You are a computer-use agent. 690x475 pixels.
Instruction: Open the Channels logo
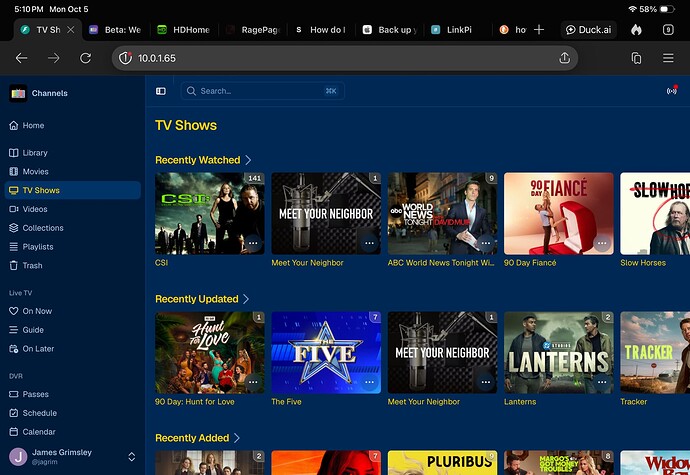18,93
